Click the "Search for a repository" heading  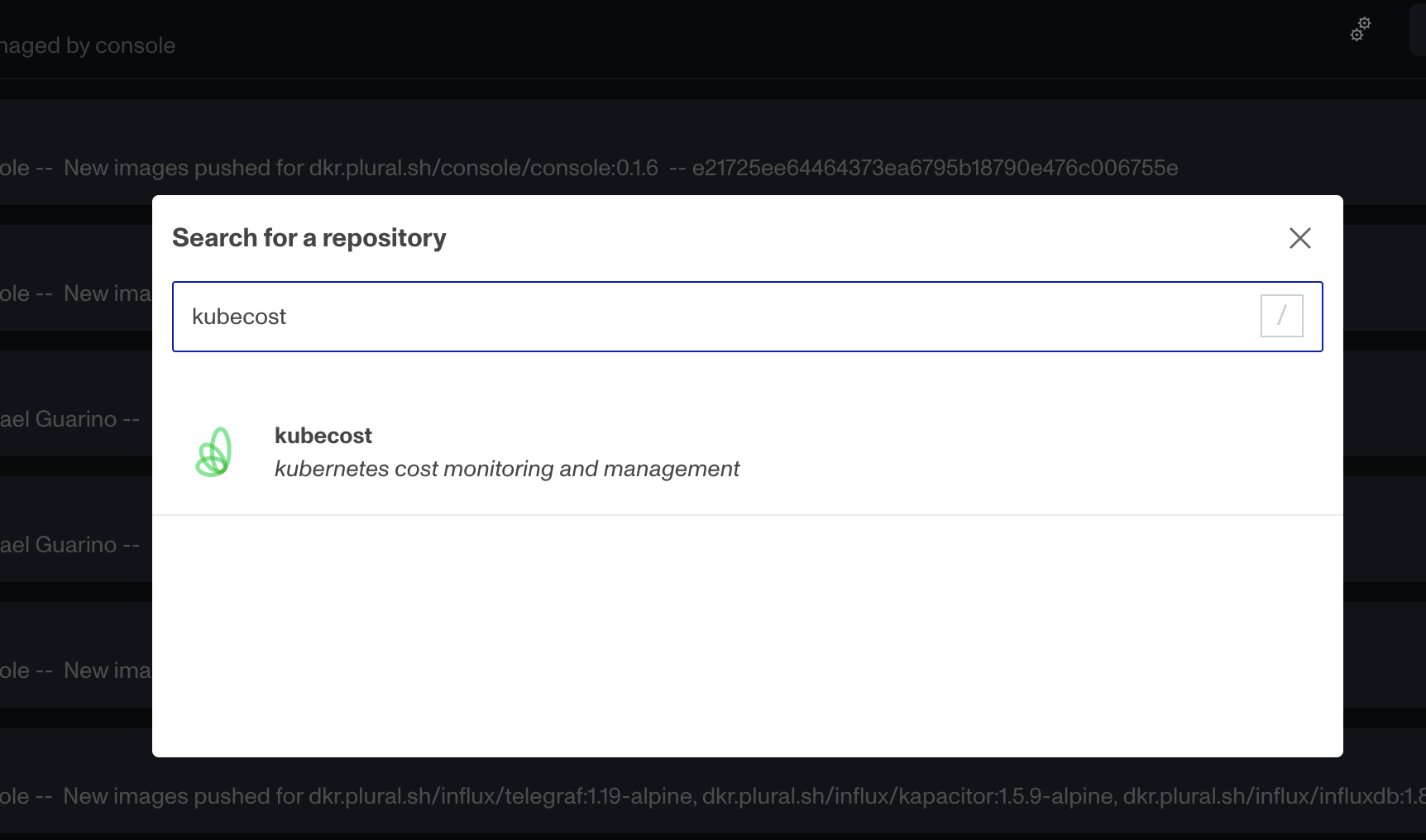coord(309,238)
